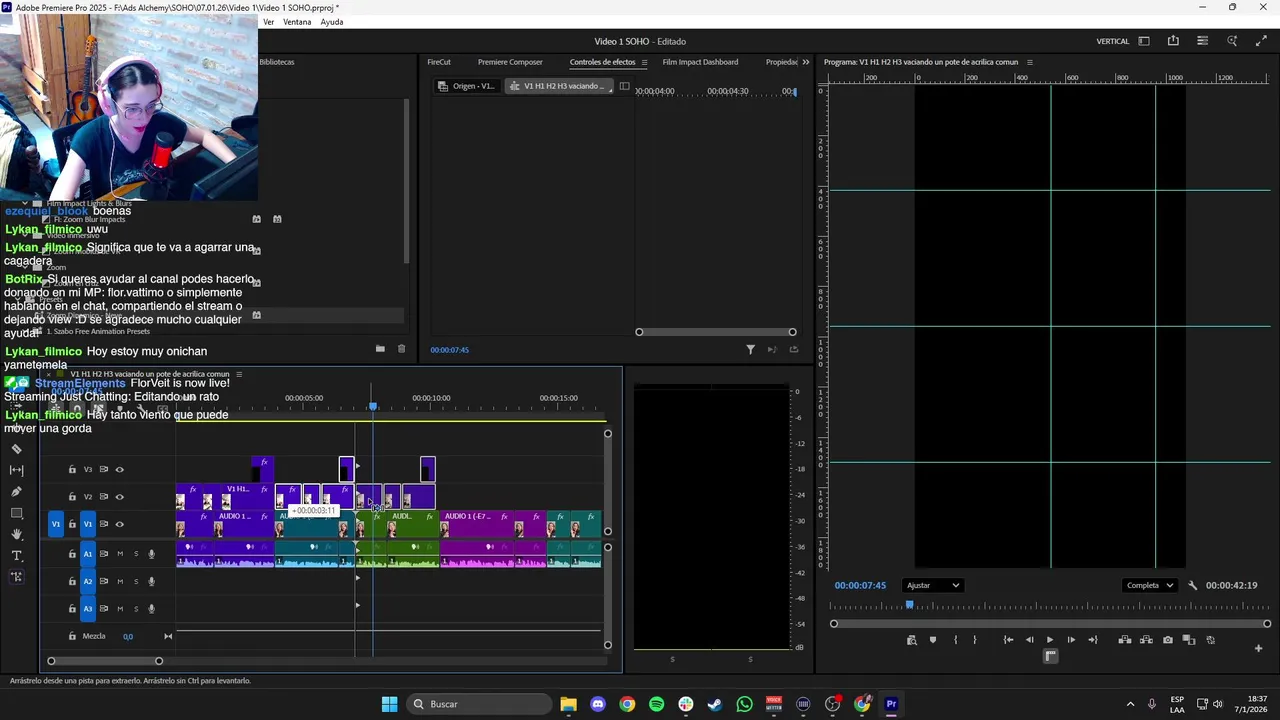
Task: Open the Programa panel menu
Action: (x=1030, y=62)
